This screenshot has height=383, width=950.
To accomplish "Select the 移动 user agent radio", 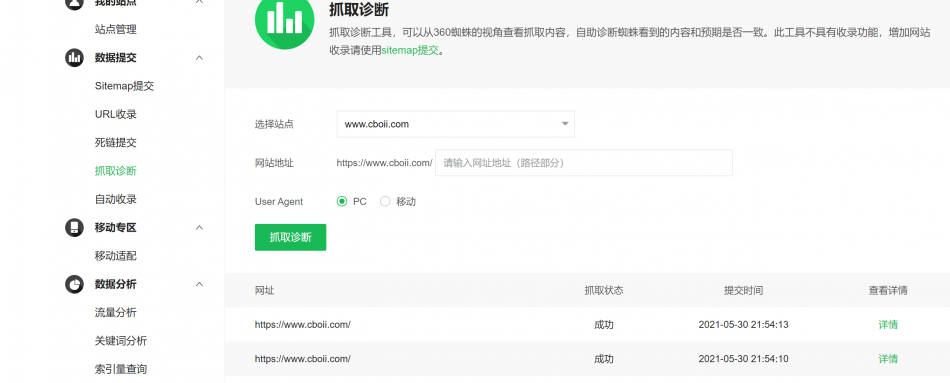I will tap(385, 202).
